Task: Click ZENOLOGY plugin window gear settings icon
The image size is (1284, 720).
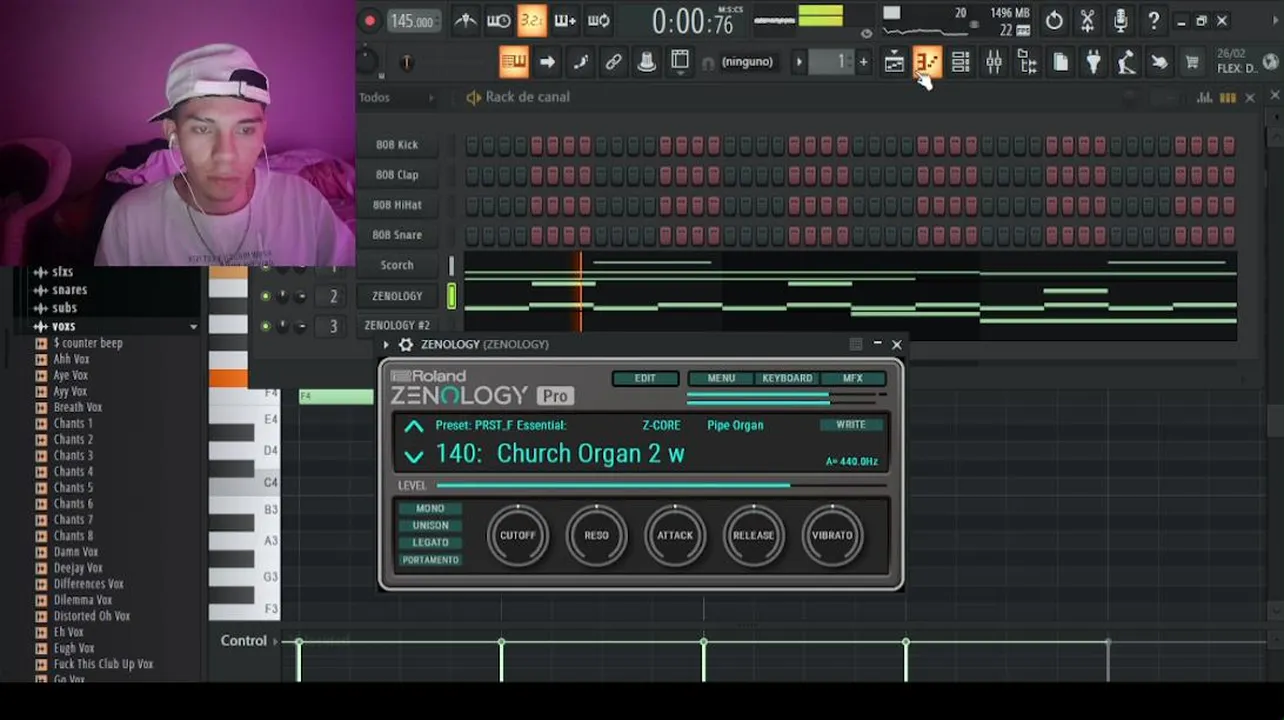Action: coord(405,344)
